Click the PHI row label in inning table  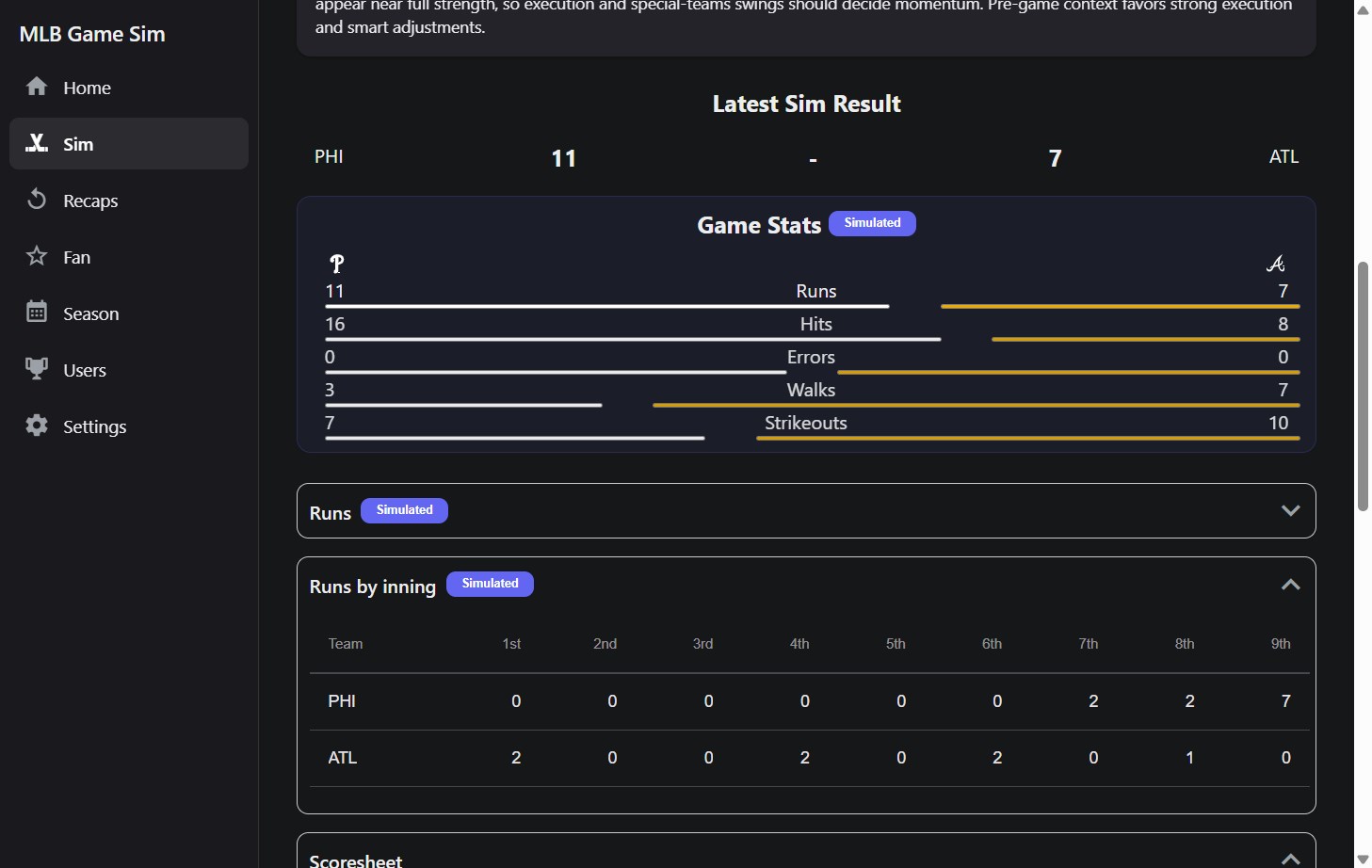click(x=342, y=701)
